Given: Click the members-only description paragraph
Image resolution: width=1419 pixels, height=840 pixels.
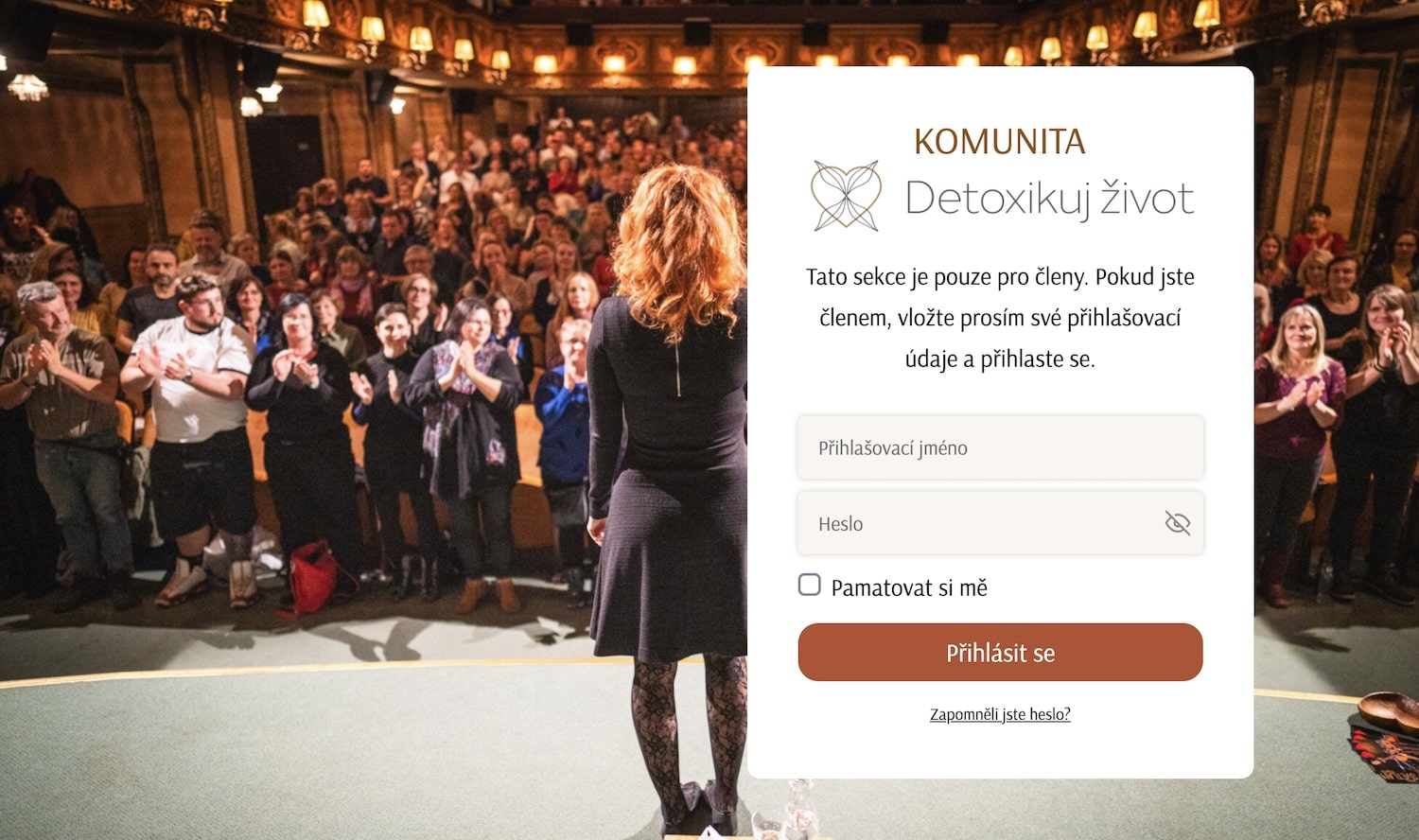Looking at the screenshot, I should 1000,318.
